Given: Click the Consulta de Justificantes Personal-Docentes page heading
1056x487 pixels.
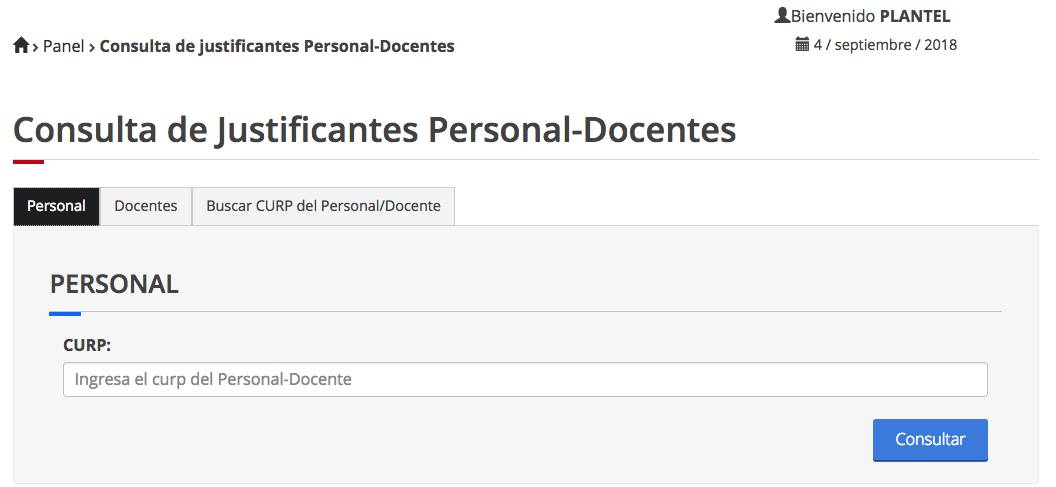Looking at the screenshot, I should (x=374, y=130).
